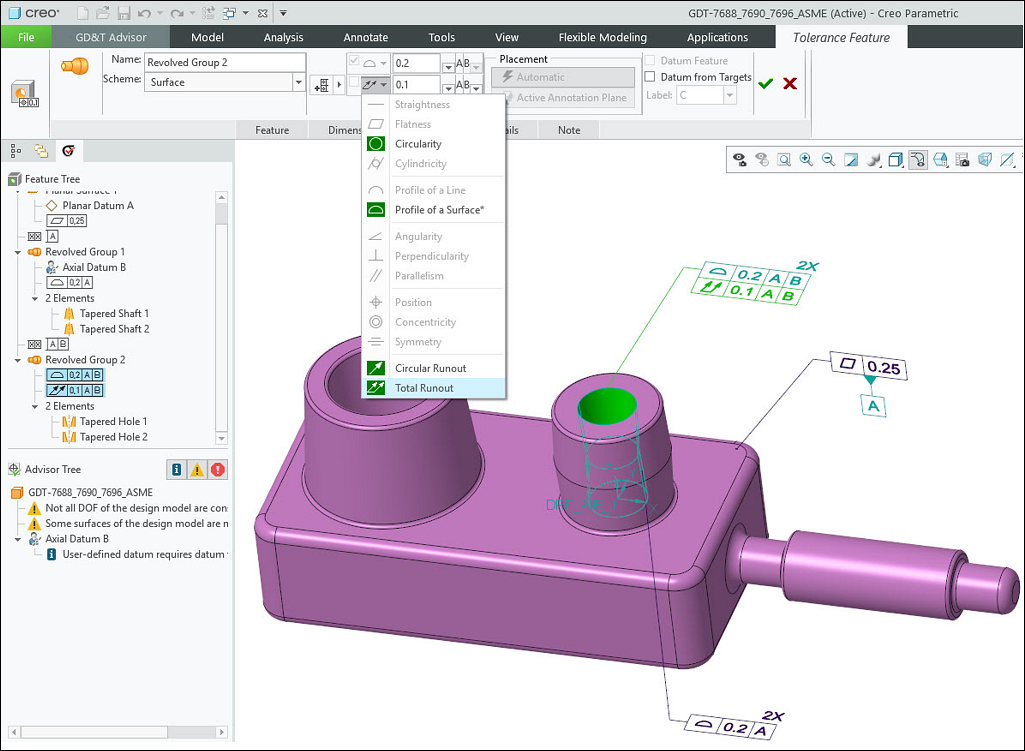This screenshot has width=1025, height=751.
Task: Toggle the error messages filter in Advisor Tree
Action: click(218, 469)
